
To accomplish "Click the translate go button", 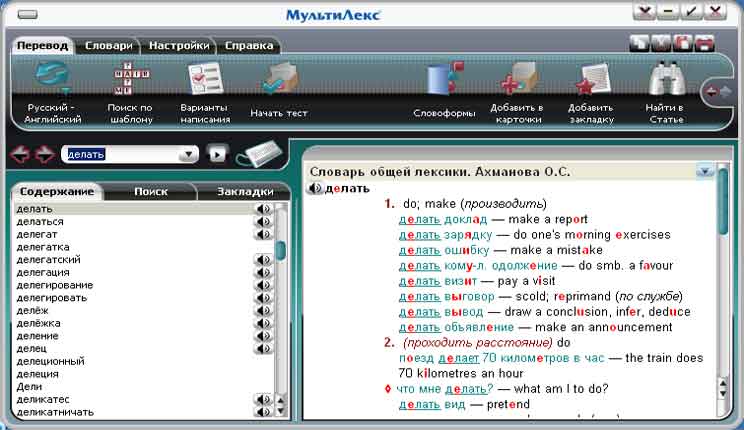I will [217, 154].
